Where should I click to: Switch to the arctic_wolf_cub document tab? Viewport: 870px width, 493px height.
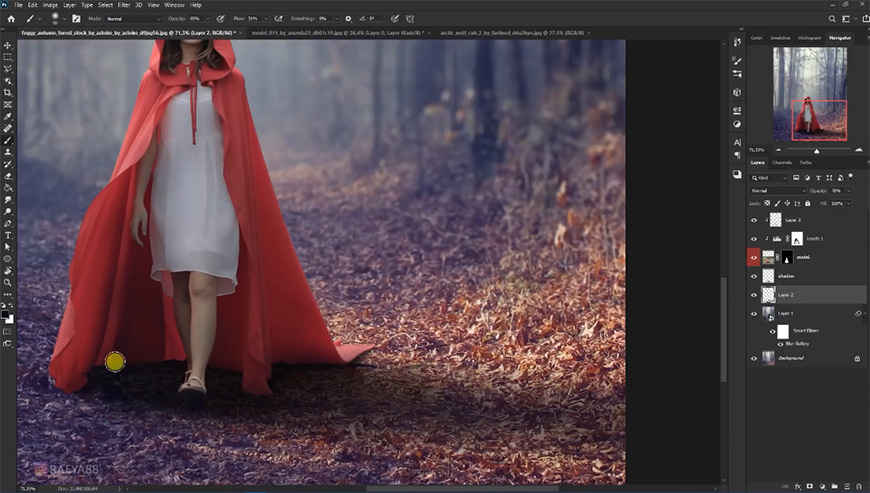512,33
